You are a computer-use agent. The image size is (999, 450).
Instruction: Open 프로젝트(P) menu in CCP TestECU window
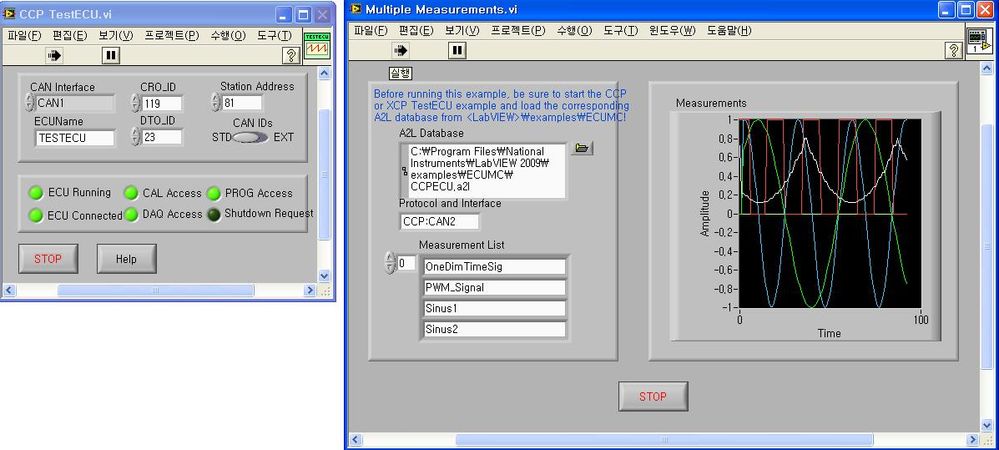pos(172,36)
